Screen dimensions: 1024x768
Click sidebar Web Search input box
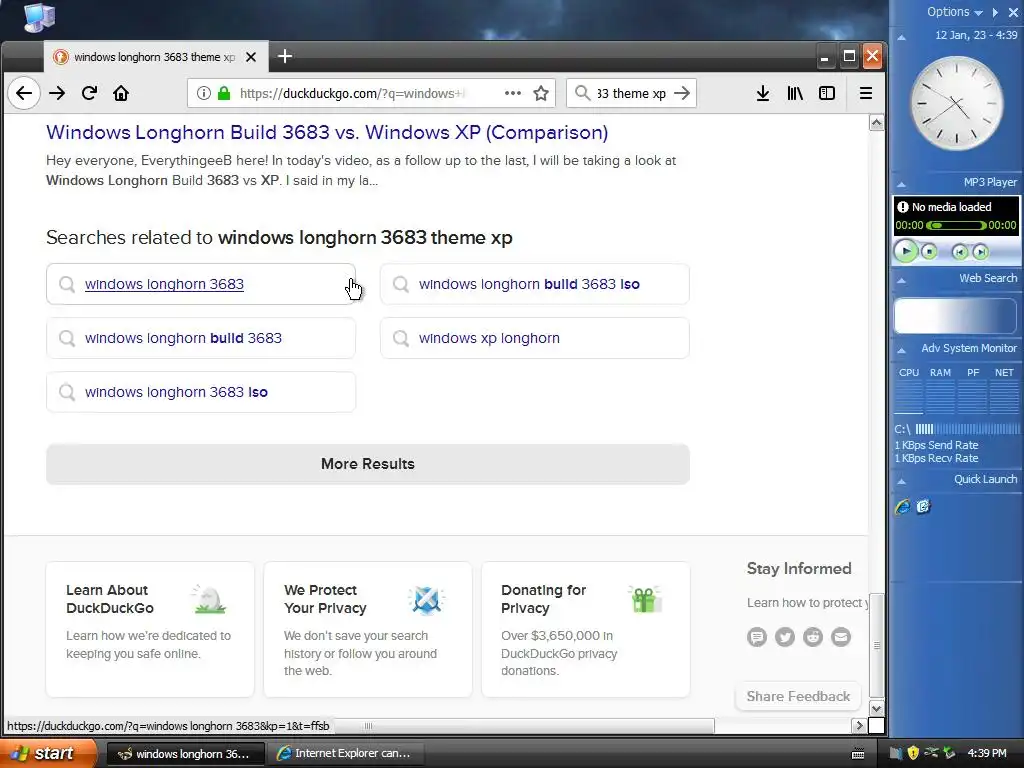[955, 316]
